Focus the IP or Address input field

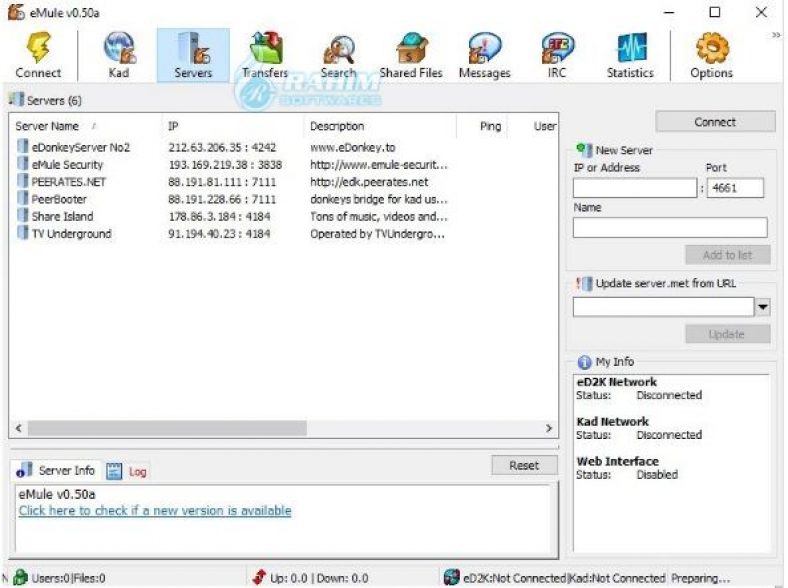pyautogui.click(x=635, y=188)
